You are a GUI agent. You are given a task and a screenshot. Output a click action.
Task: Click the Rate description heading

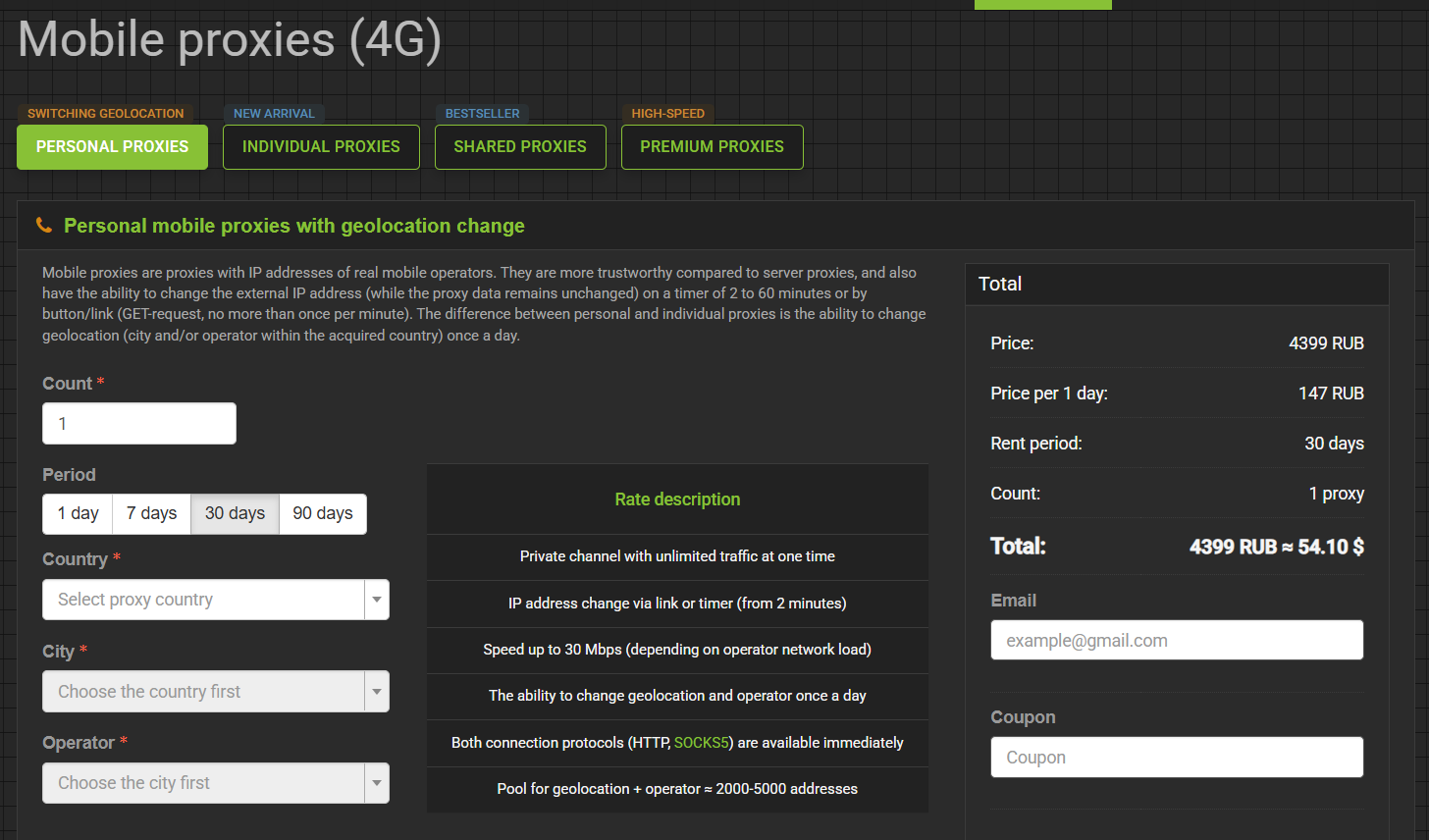(x=677, y=499)
